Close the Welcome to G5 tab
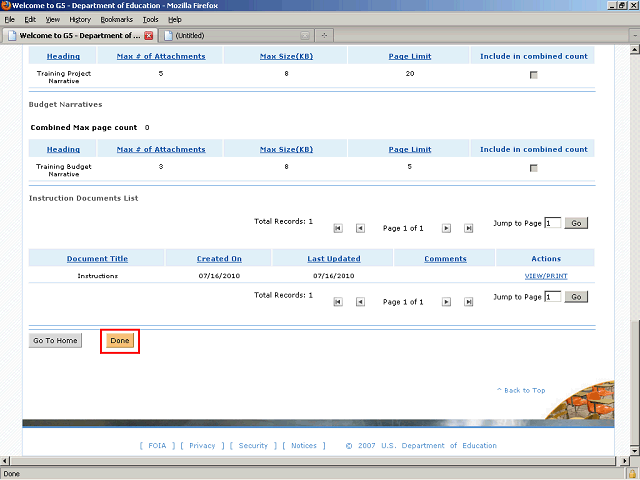Screen dimensions: 640x480 149,36
